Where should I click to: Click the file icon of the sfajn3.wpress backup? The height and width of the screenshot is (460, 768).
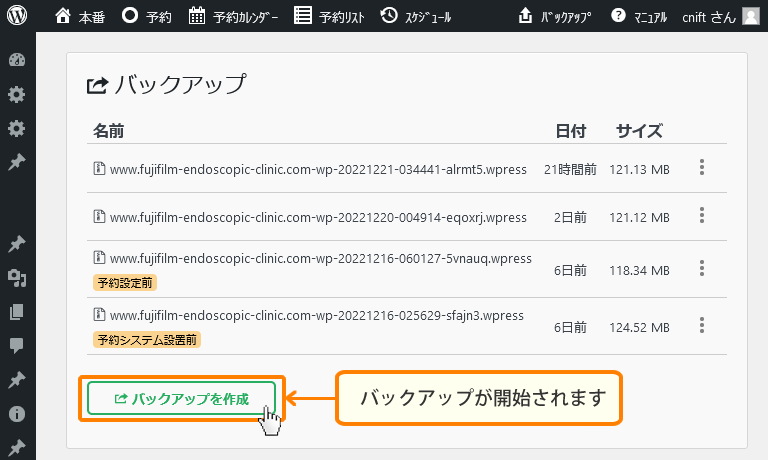tap(99, 314)
